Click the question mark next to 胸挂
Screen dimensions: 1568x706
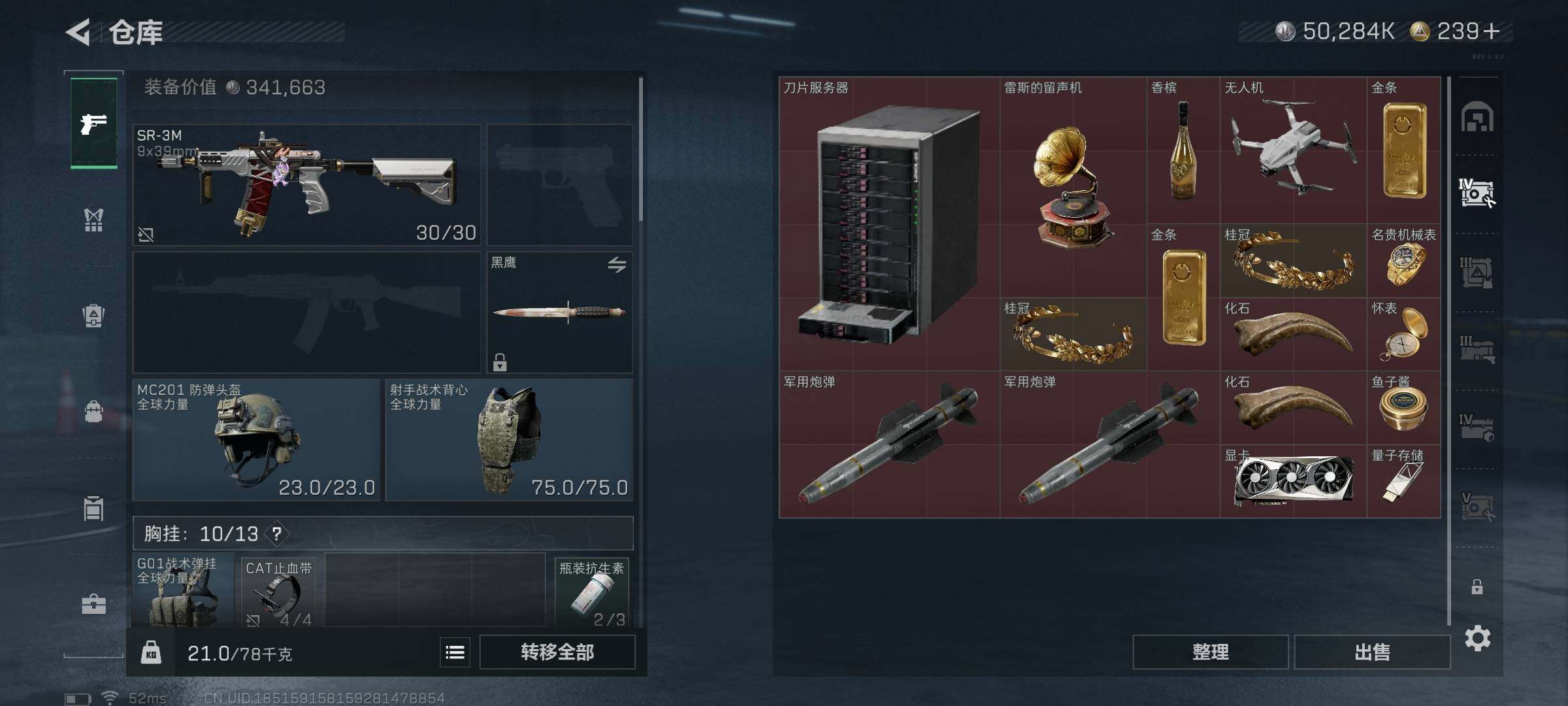277,534
